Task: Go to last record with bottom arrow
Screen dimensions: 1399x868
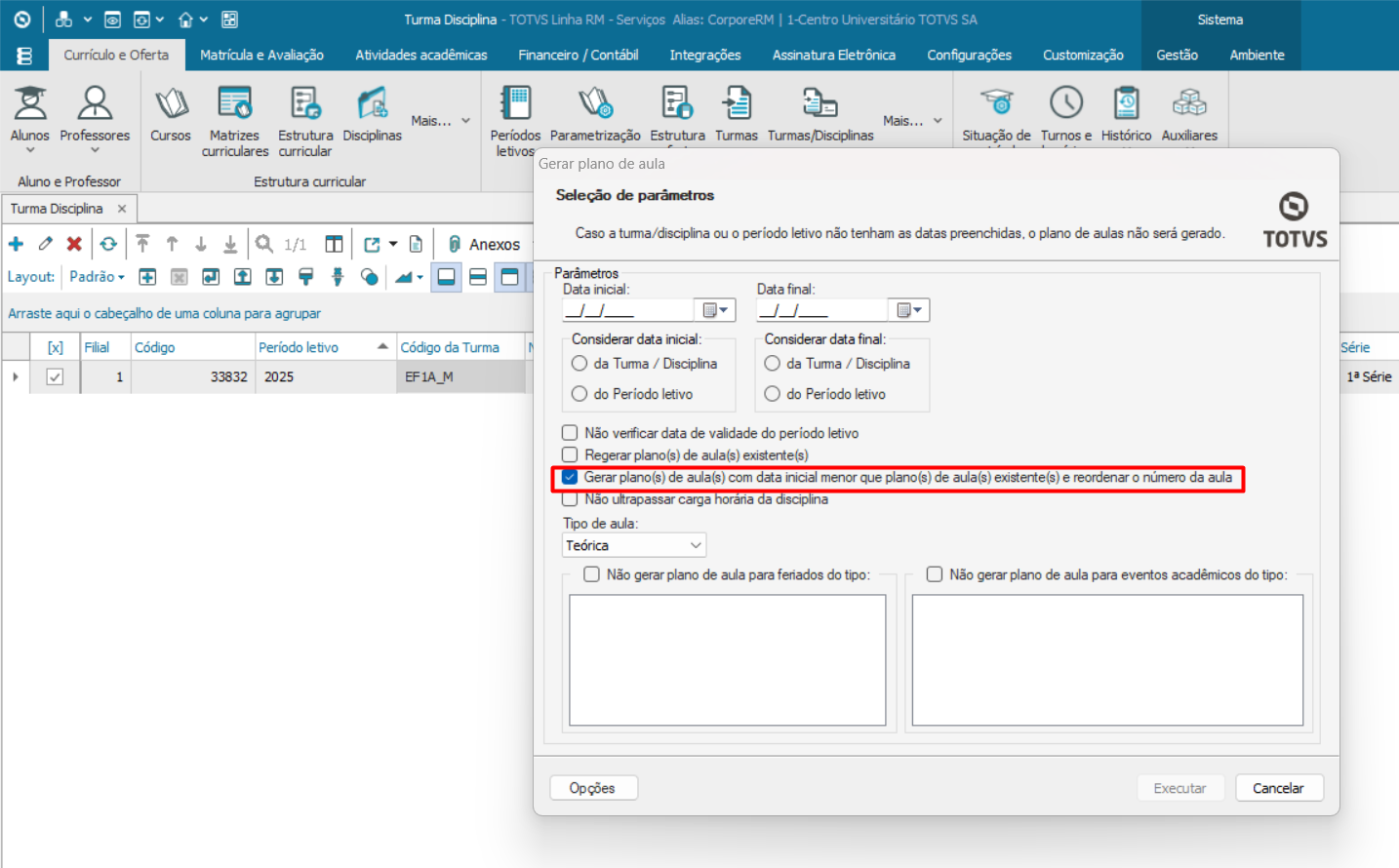Action: (230, 244)
